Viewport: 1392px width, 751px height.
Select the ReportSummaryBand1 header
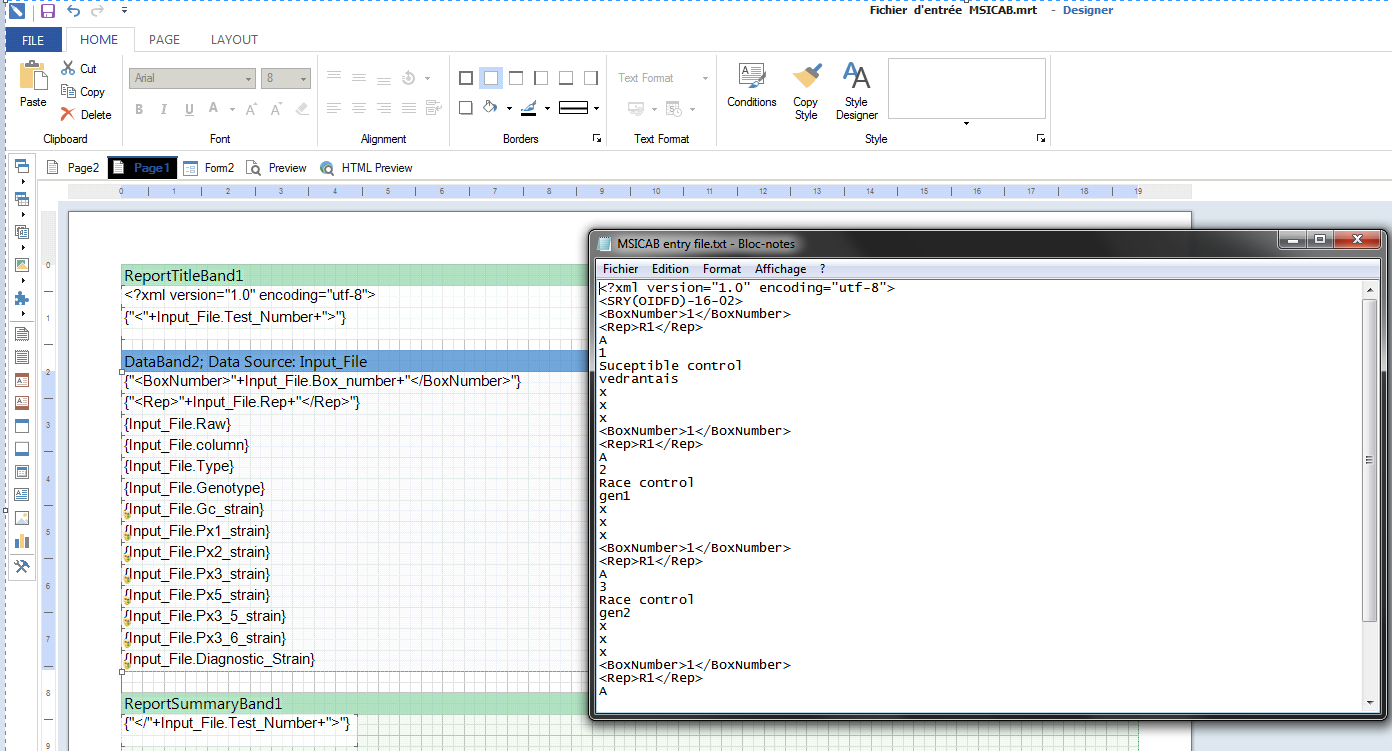354,703
